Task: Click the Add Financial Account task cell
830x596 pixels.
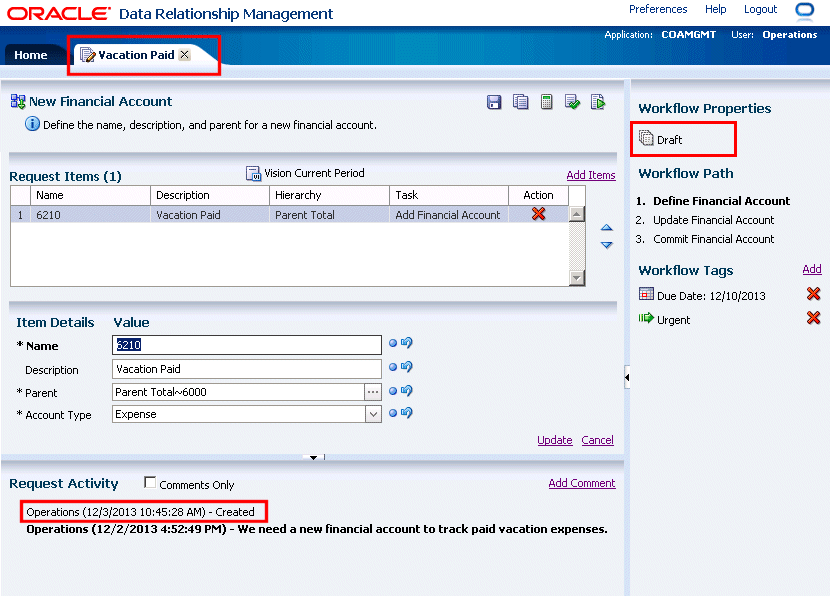Action: 449,215
